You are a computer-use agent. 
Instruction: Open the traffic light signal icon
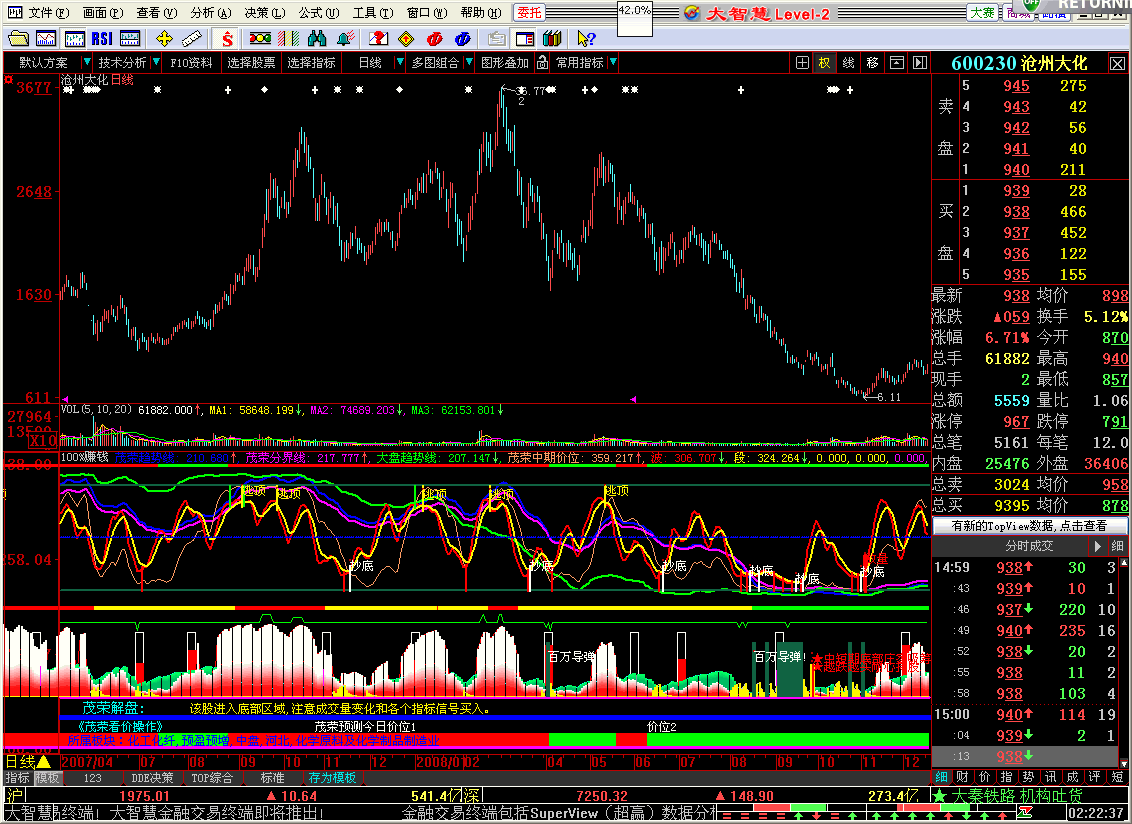click(260, 38)
